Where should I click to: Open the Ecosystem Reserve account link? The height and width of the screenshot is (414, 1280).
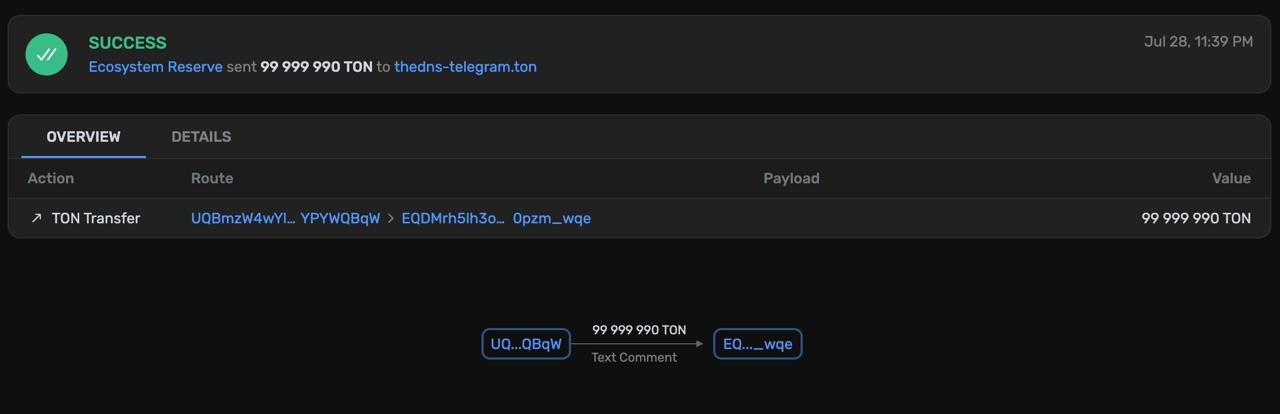tap(156, 67)
